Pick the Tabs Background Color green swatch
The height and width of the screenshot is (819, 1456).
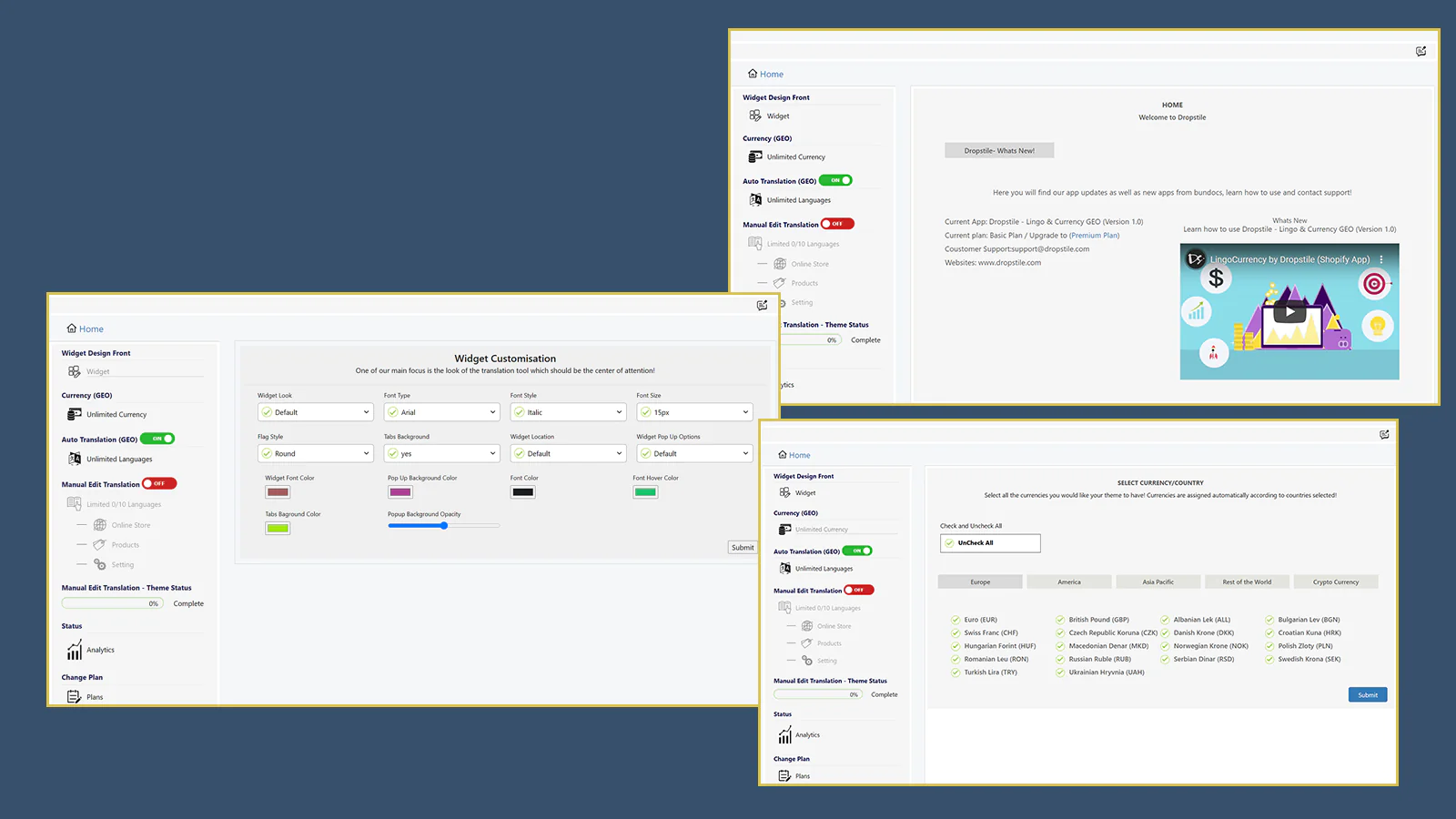tap(278, 529)
